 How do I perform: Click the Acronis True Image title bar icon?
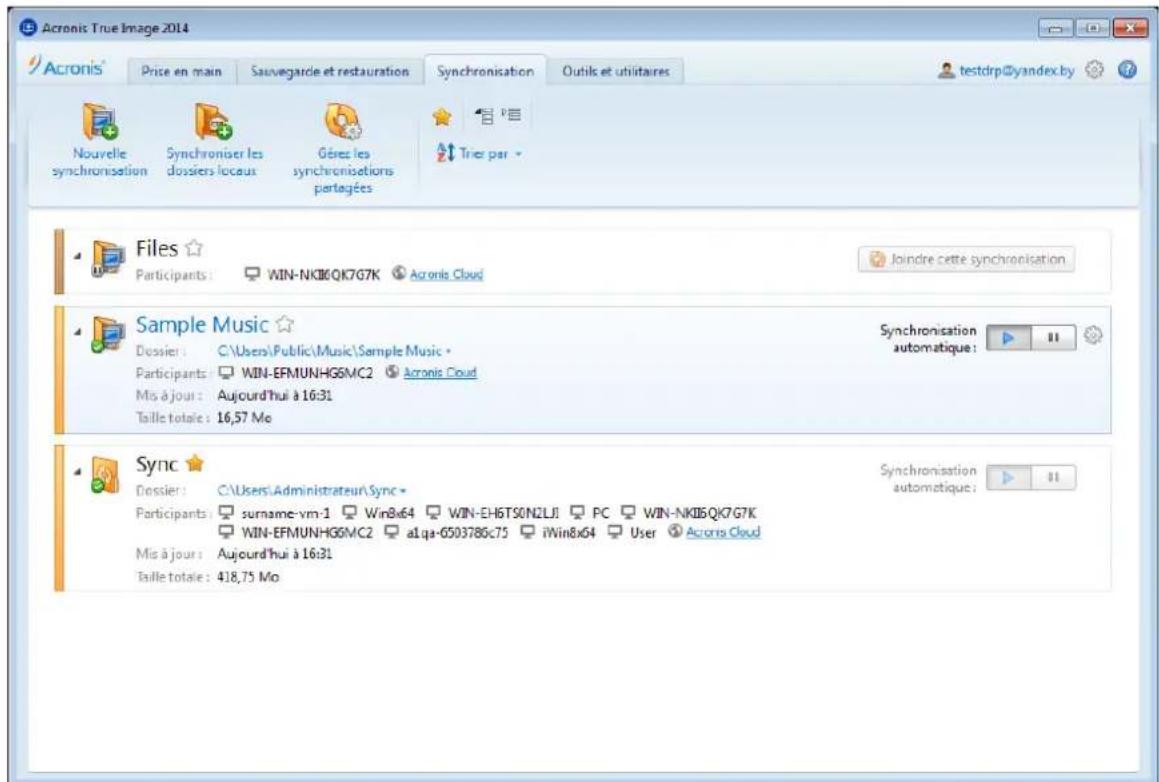(27, 28)
